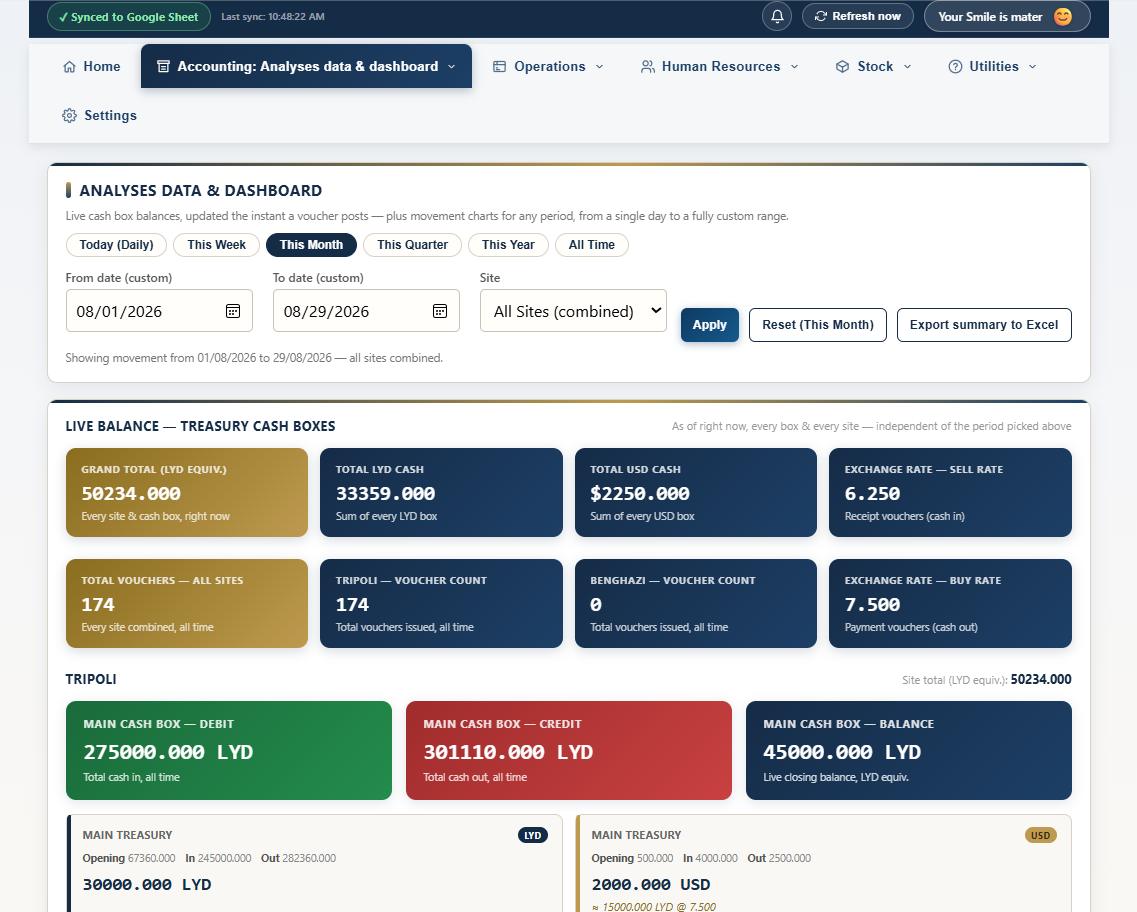
Task: Click the Stock package cube icon
Action: click(842, 67)
